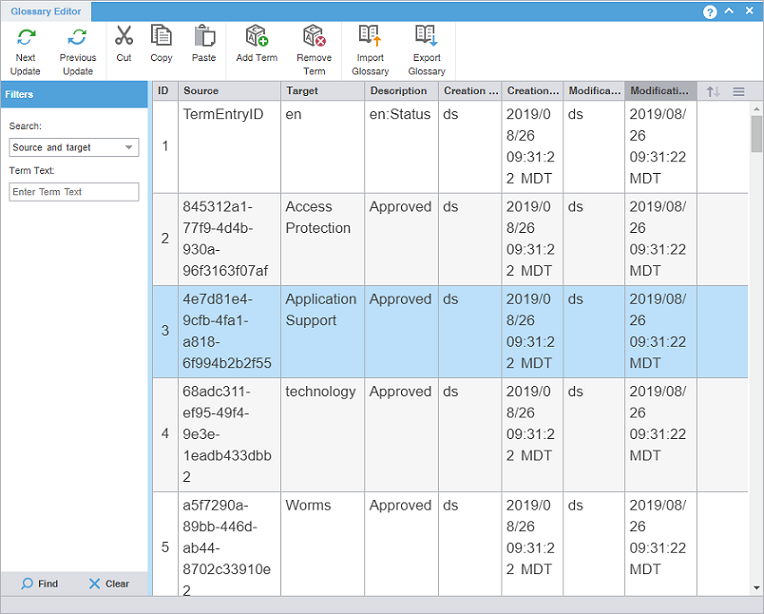
Task: Click the Next Update icon
Action: [26, 38]
